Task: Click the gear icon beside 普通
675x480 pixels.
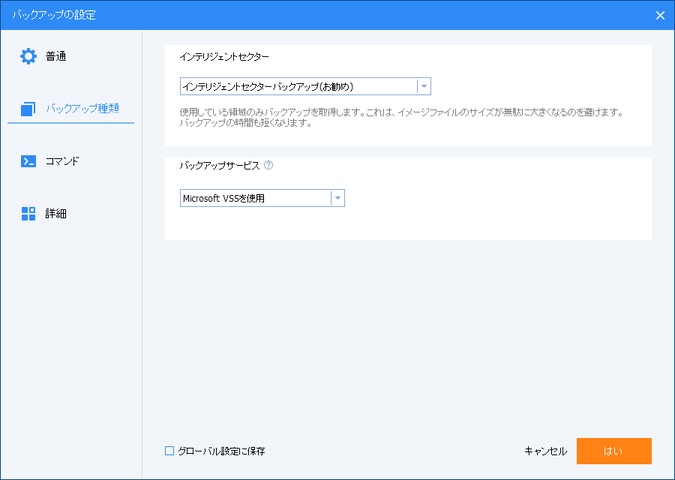Action: click(28, 56)
